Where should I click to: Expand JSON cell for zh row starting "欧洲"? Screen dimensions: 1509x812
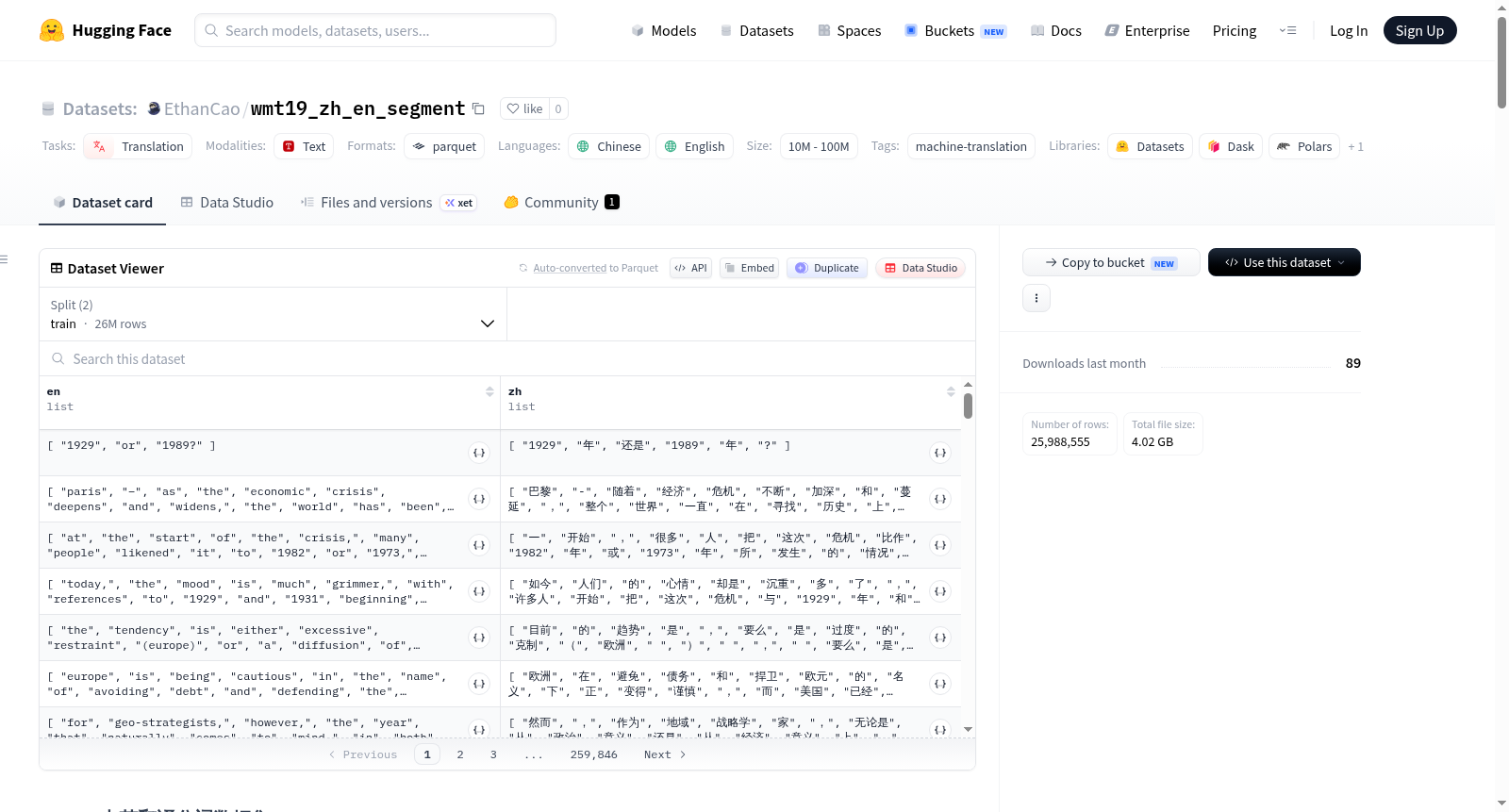click(x=940, y=684)
